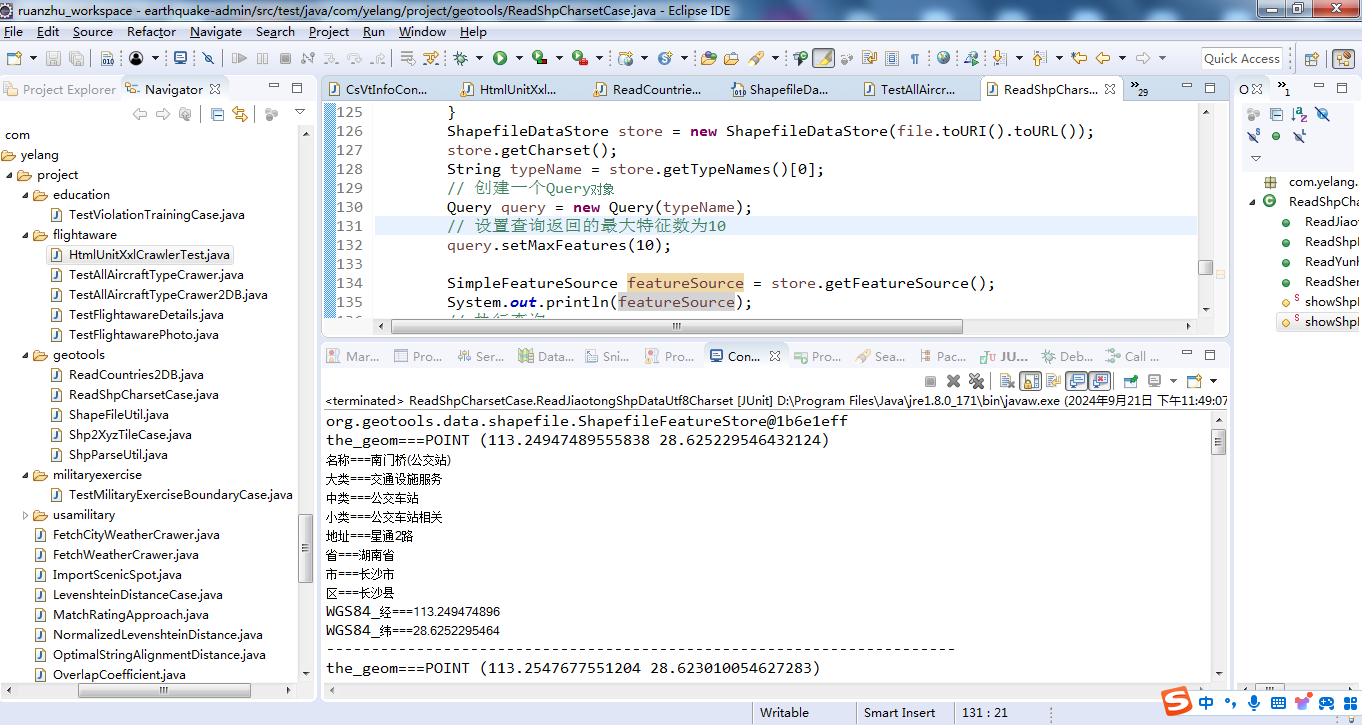Toggle Sort alphabetically in Outline view
Viewport: 1362px width, 725px height.
pyautogui.click(x=1299, y=115)
